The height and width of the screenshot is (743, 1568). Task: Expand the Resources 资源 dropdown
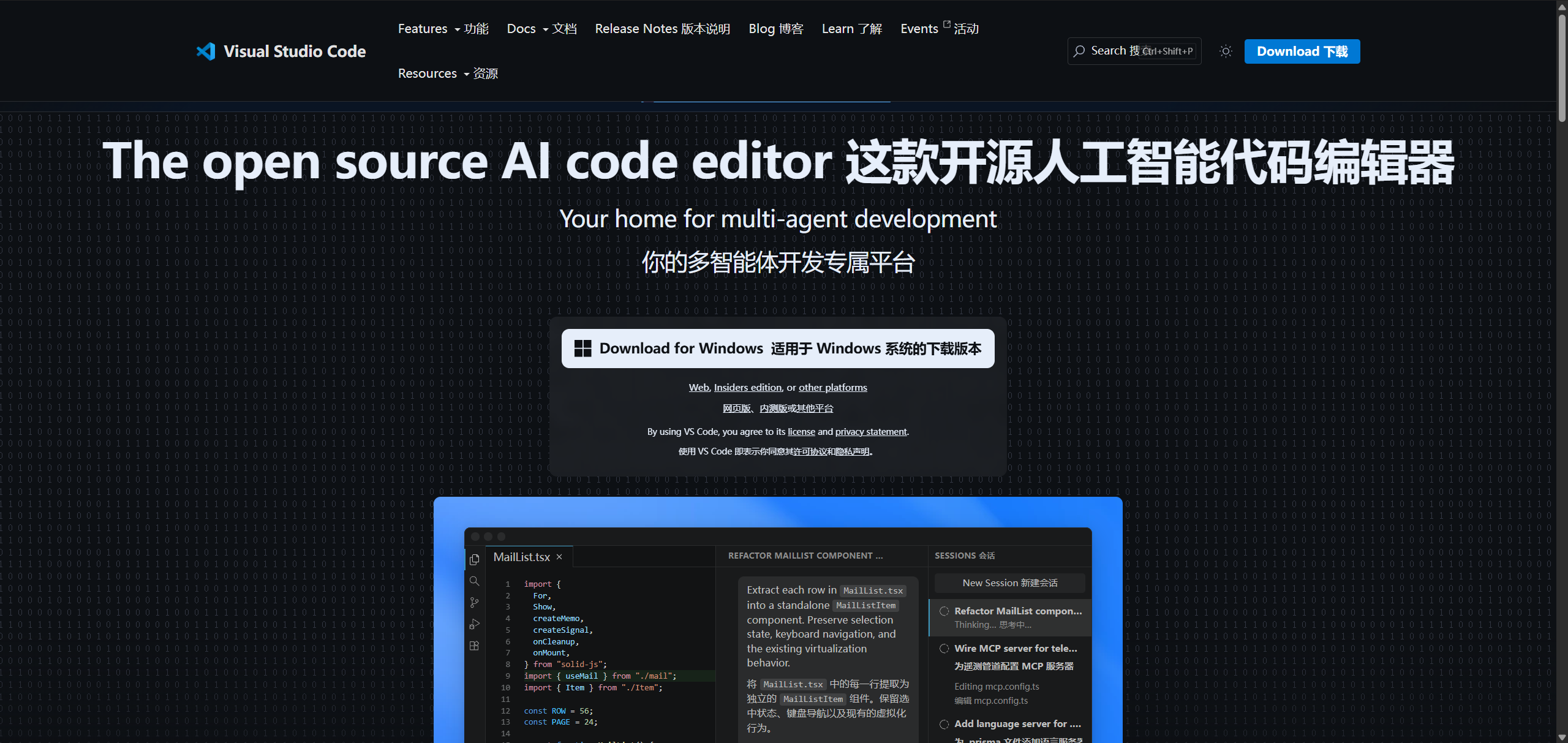coord(448,74)
